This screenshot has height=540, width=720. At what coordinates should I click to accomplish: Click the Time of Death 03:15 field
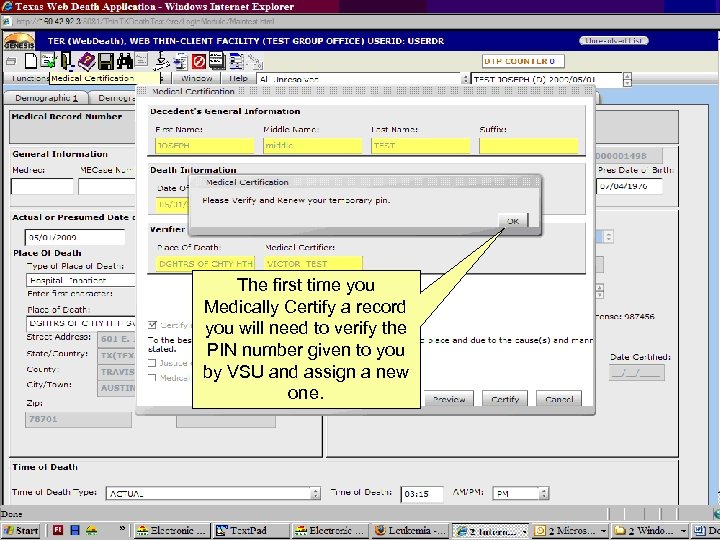tap(422, 494)
